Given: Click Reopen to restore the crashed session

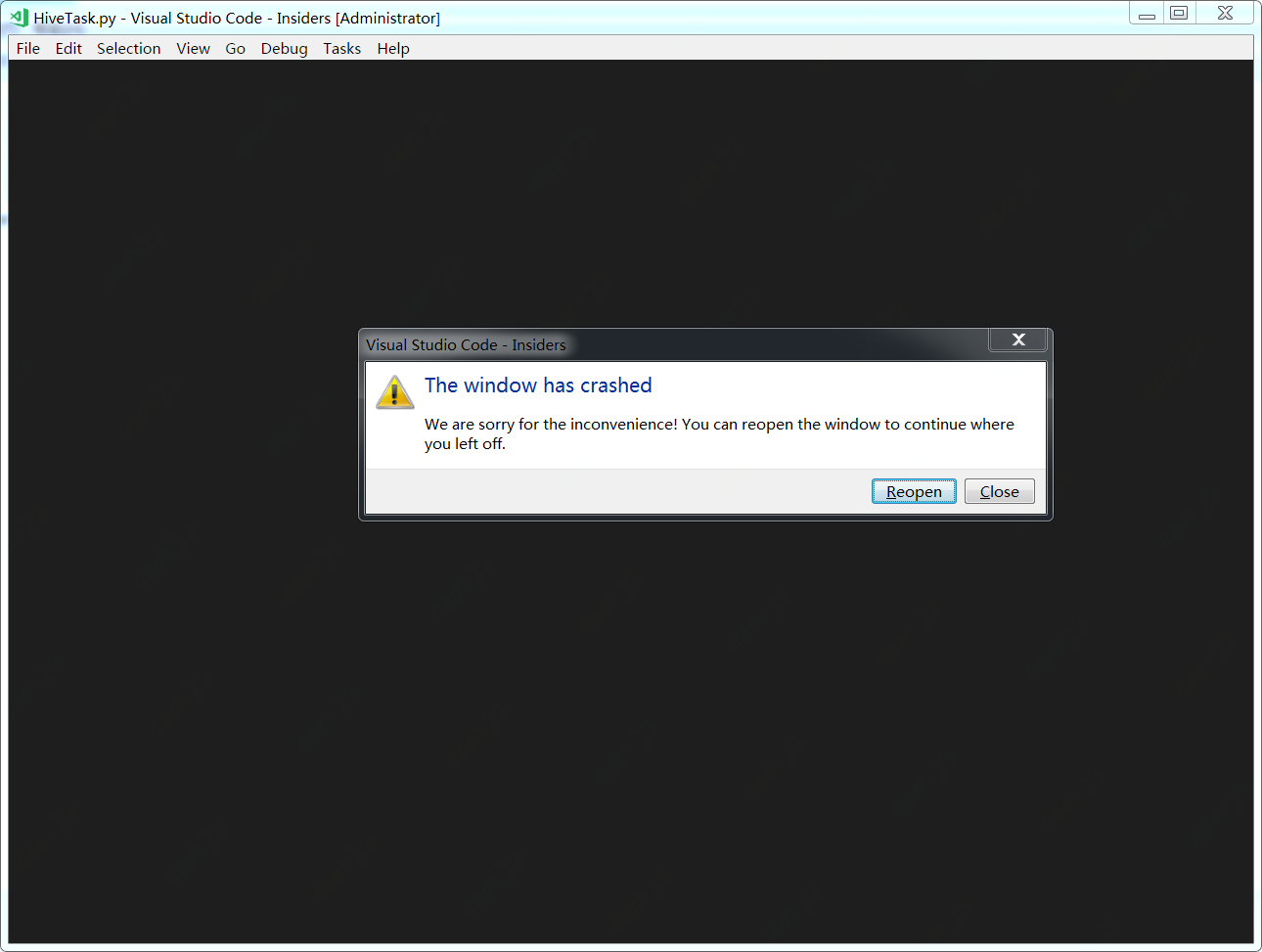Looking at the screenshot, I should point(914,490).
